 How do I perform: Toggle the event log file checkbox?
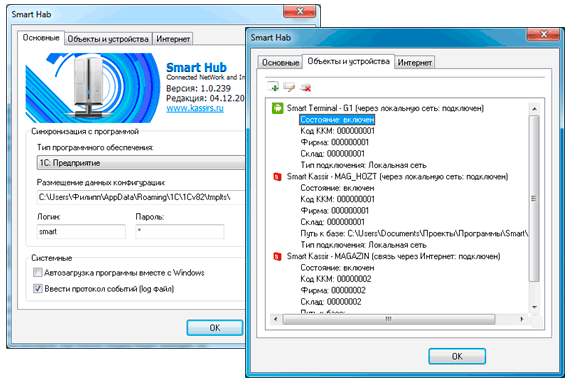(x=37, y=289)
